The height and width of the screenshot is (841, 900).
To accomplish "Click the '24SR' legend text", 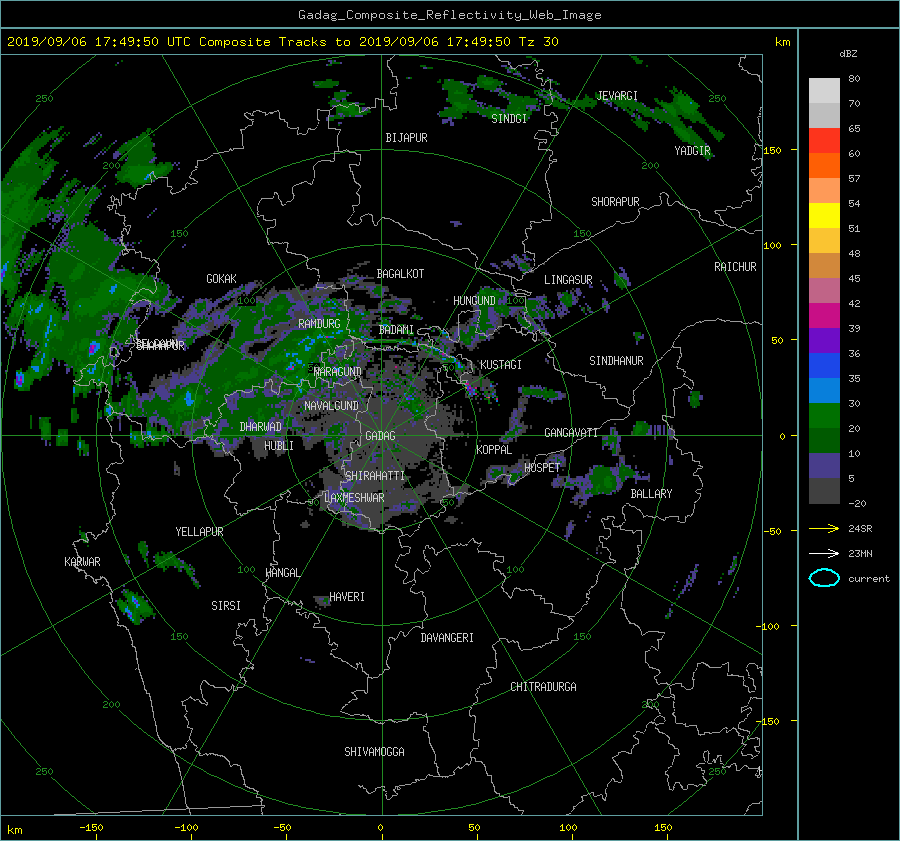I will point(860,528).
